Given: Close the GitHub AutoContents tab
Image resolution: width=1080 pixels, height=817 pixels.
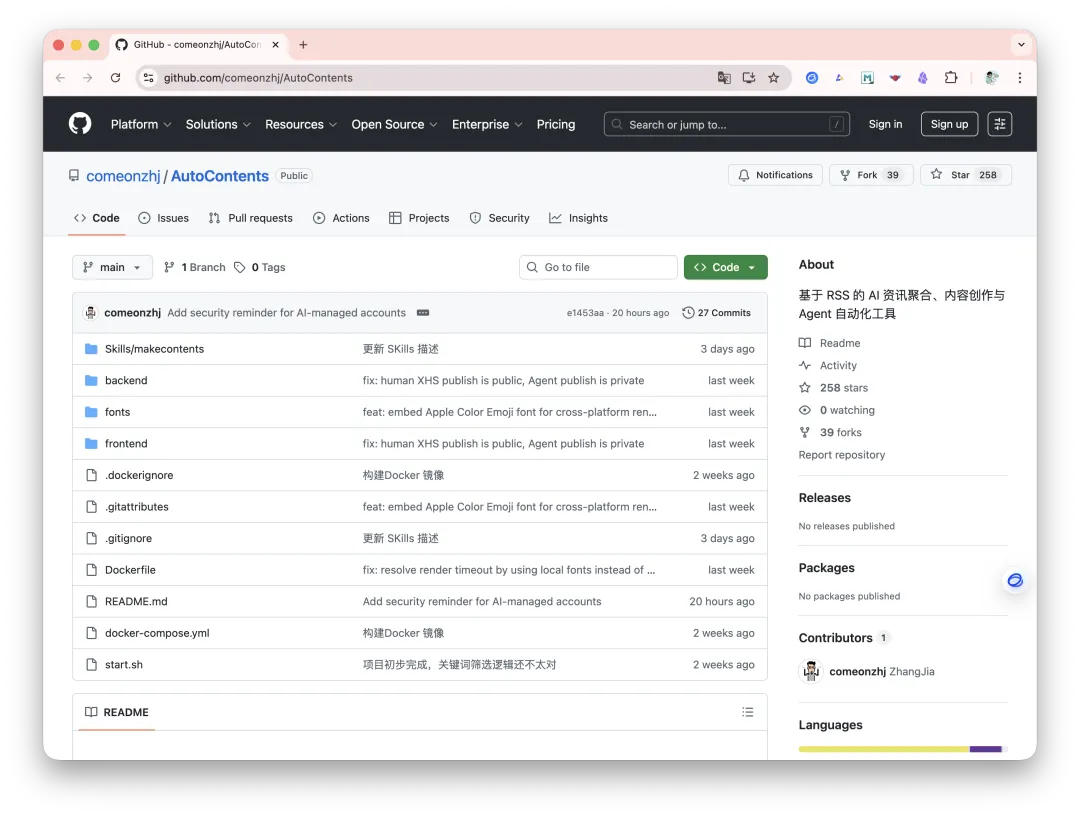Looking at the screenshot, I should (276, 45).
